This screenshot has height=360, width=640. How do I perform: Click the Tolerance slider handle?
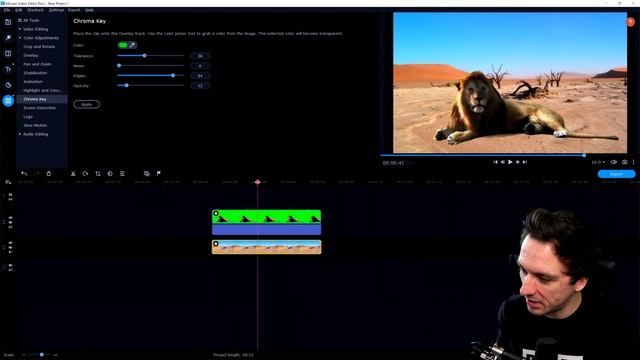click(144, 56)
